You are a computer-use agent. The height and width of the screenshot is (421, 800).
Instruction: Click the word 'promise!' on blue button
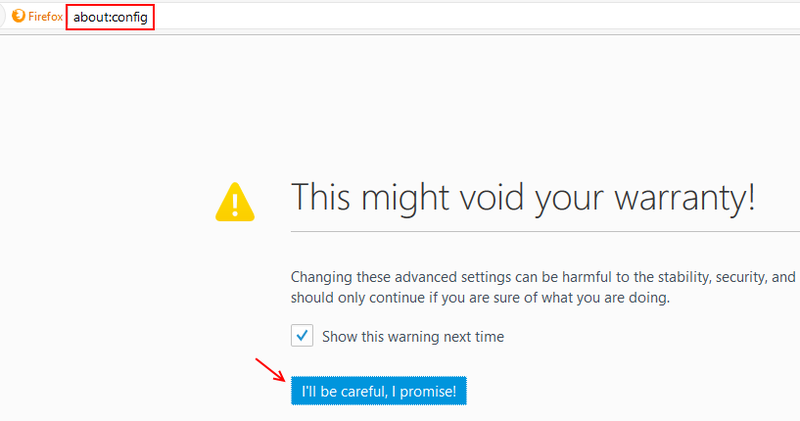click(x=428, y=392)
